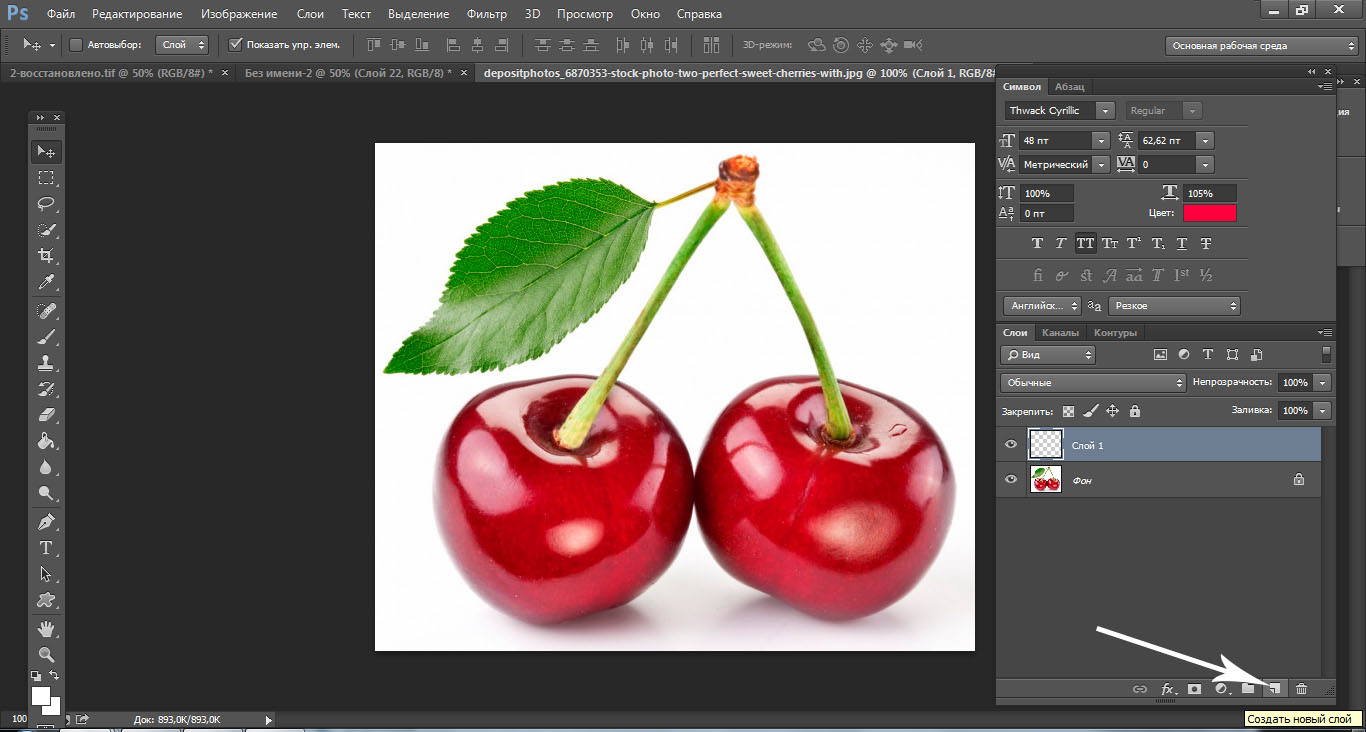1366x732 pixels.
Task: Open the Thwack Cyrillic font dropdown
Action: (x=1105, y=111)
